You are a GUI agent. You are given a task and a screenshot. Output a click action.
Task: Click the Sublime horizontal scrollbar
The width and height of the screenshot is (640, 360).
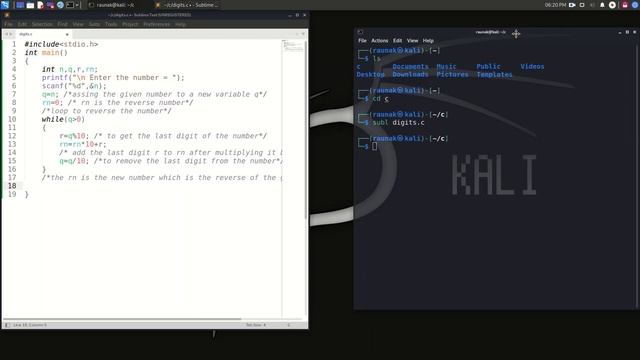coord(122,319)
